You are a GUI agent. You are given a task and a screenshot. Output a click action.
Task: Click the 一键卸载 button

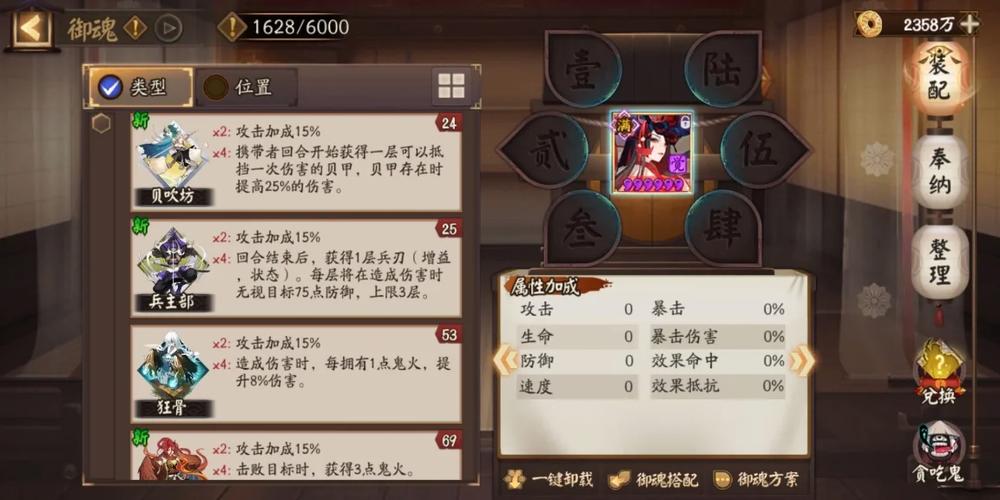(x=548, y=479)
